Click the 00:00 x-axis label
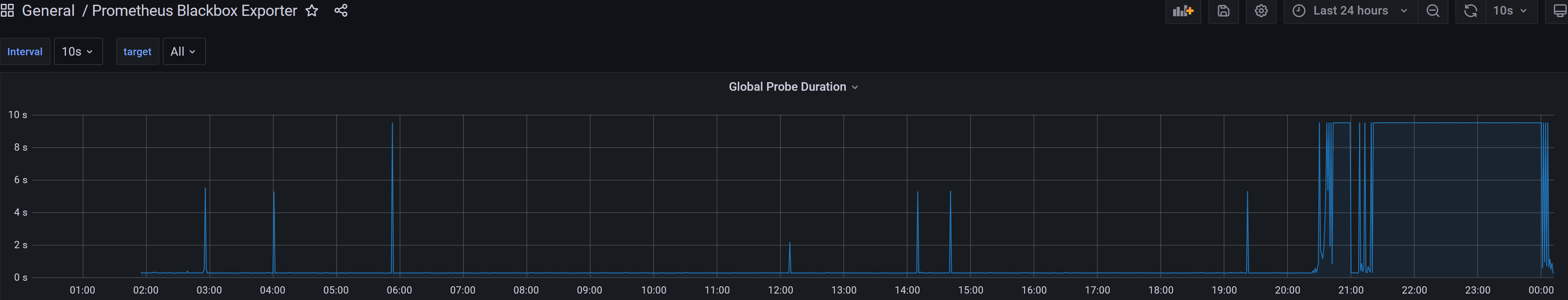1568x300 pixels. click(1541, 290)
